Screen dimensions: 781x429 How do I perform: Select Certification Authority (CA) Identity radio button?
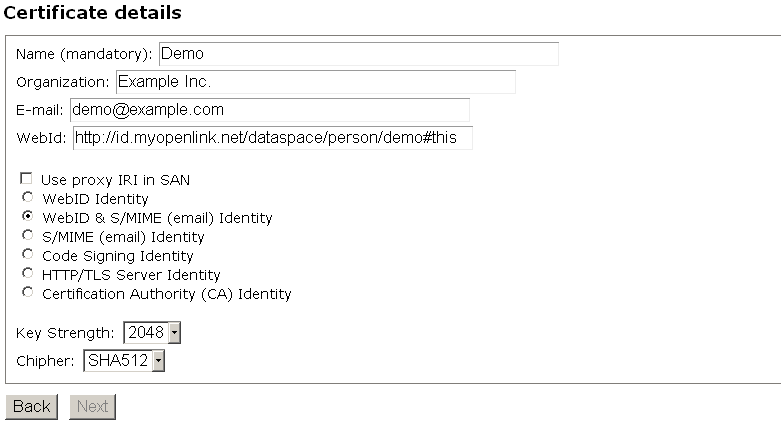27,293
